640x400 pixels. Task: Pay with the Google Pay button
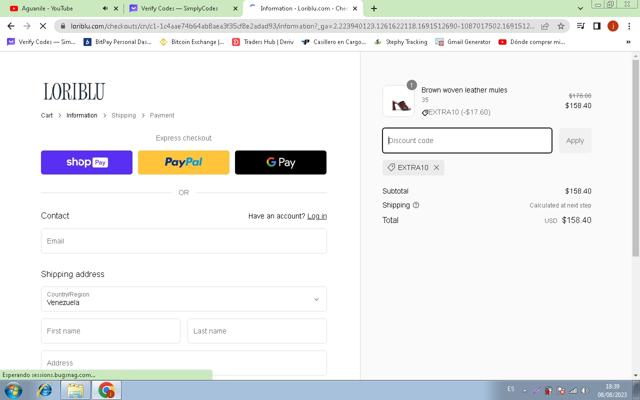click(281, 162)
